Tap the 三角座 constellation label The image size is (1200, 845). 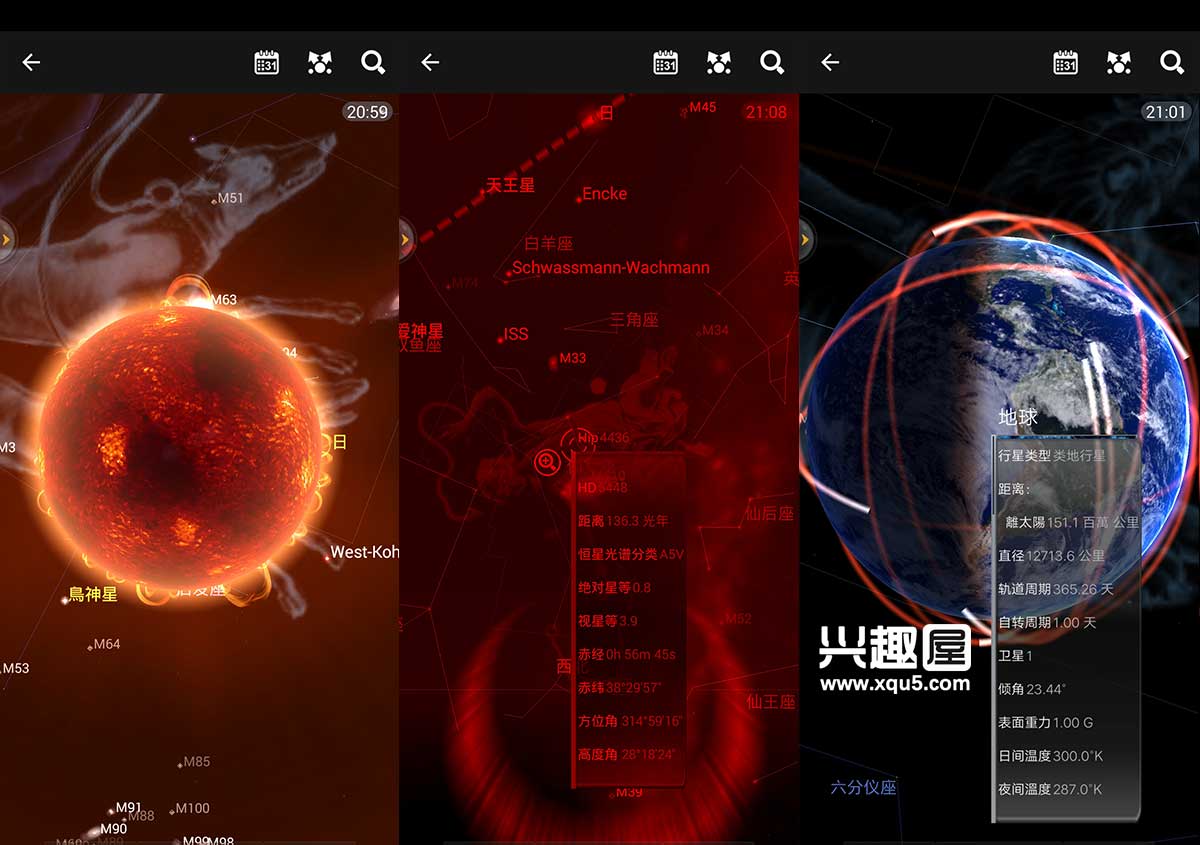(635, 320)
